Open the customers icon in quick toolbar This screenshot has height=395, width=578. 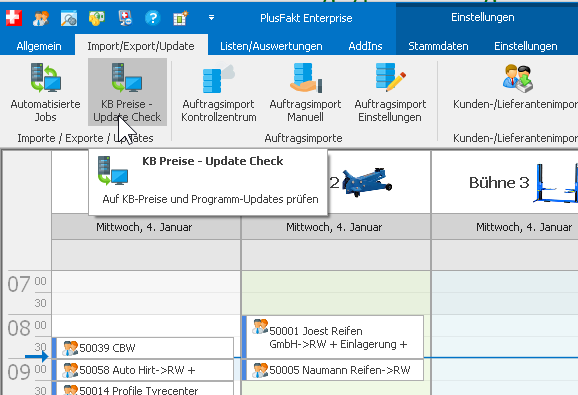click(x=41, y=18)
